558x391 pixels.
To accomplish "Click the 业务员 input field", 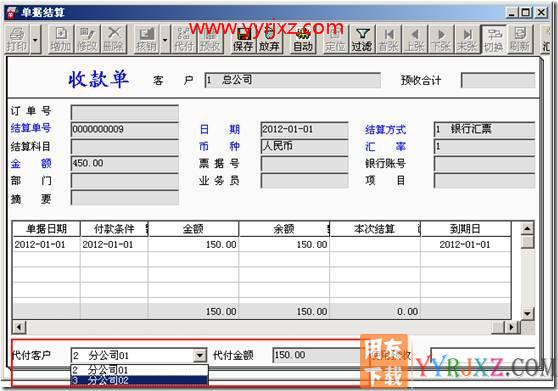I will [x=304, y=180].
